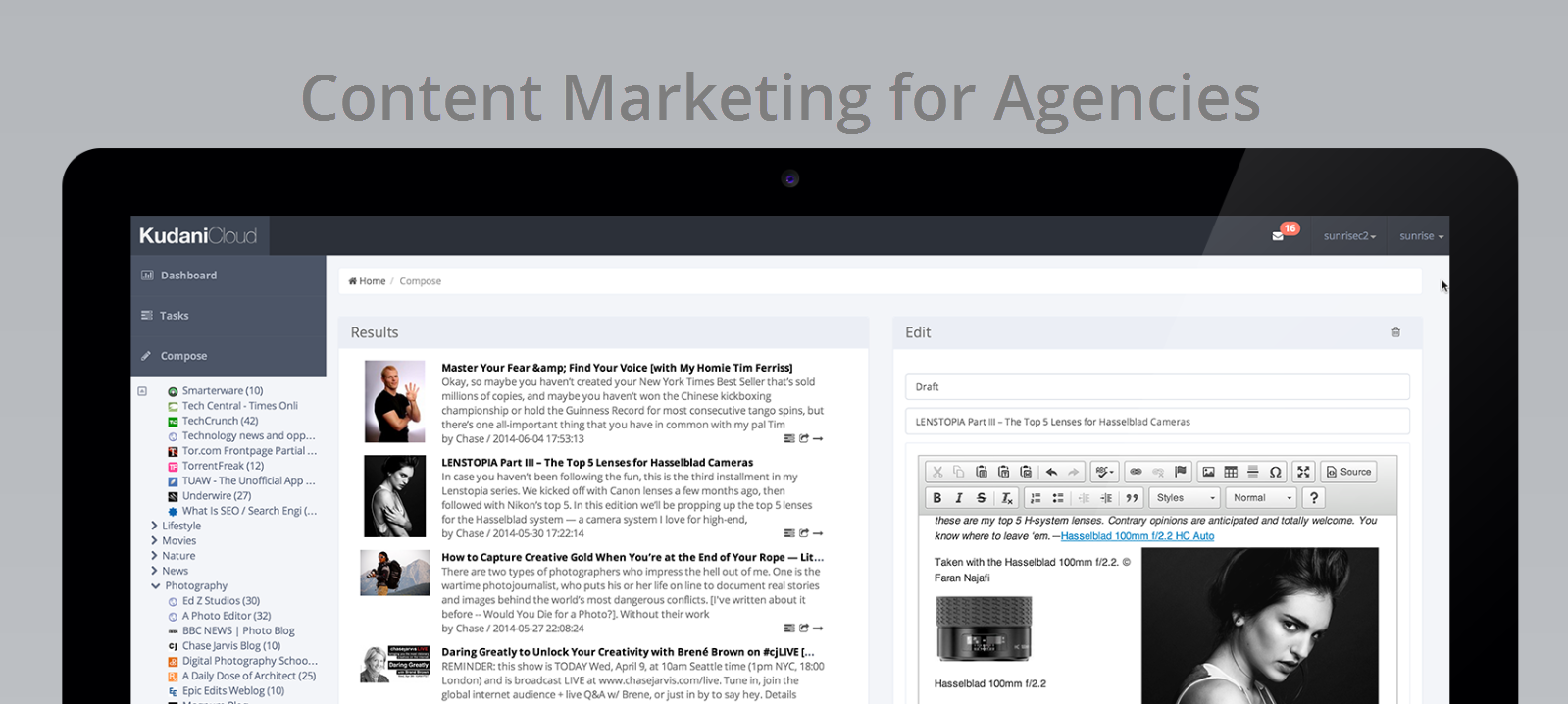
Task: Open the Normal paragraph format dropdown
Action: [1261, 498]
